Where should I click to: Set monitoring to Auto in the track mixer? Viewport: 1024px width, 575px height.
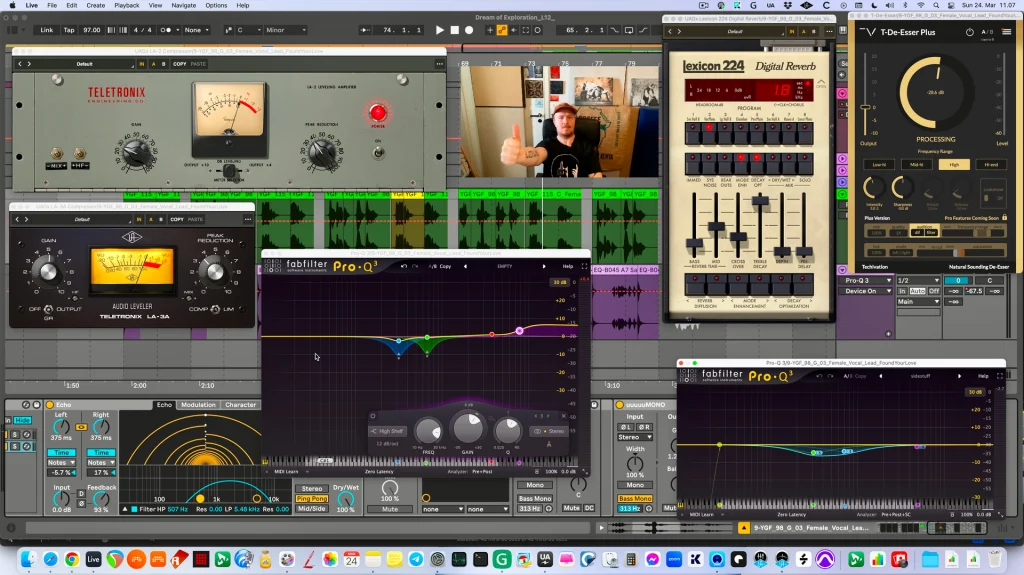tap(918, 291)
